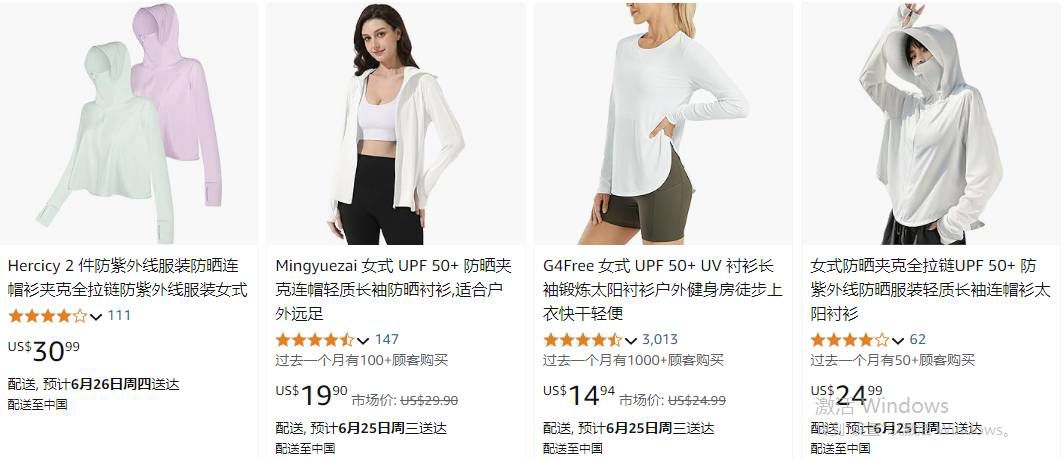
Task: Expand rating chevron next to 111 reviews
Action: point(96,317)
